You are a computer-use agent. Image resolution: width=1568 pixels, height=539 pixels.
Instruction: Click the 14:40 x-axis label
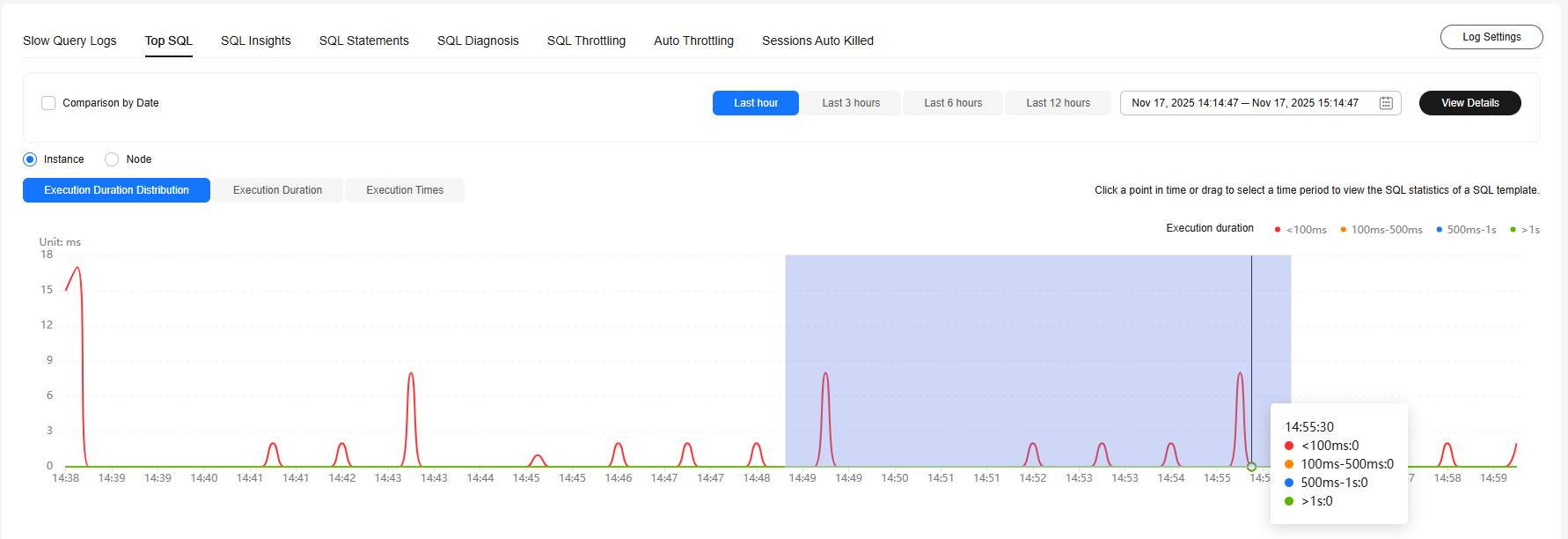click(204, 478)
